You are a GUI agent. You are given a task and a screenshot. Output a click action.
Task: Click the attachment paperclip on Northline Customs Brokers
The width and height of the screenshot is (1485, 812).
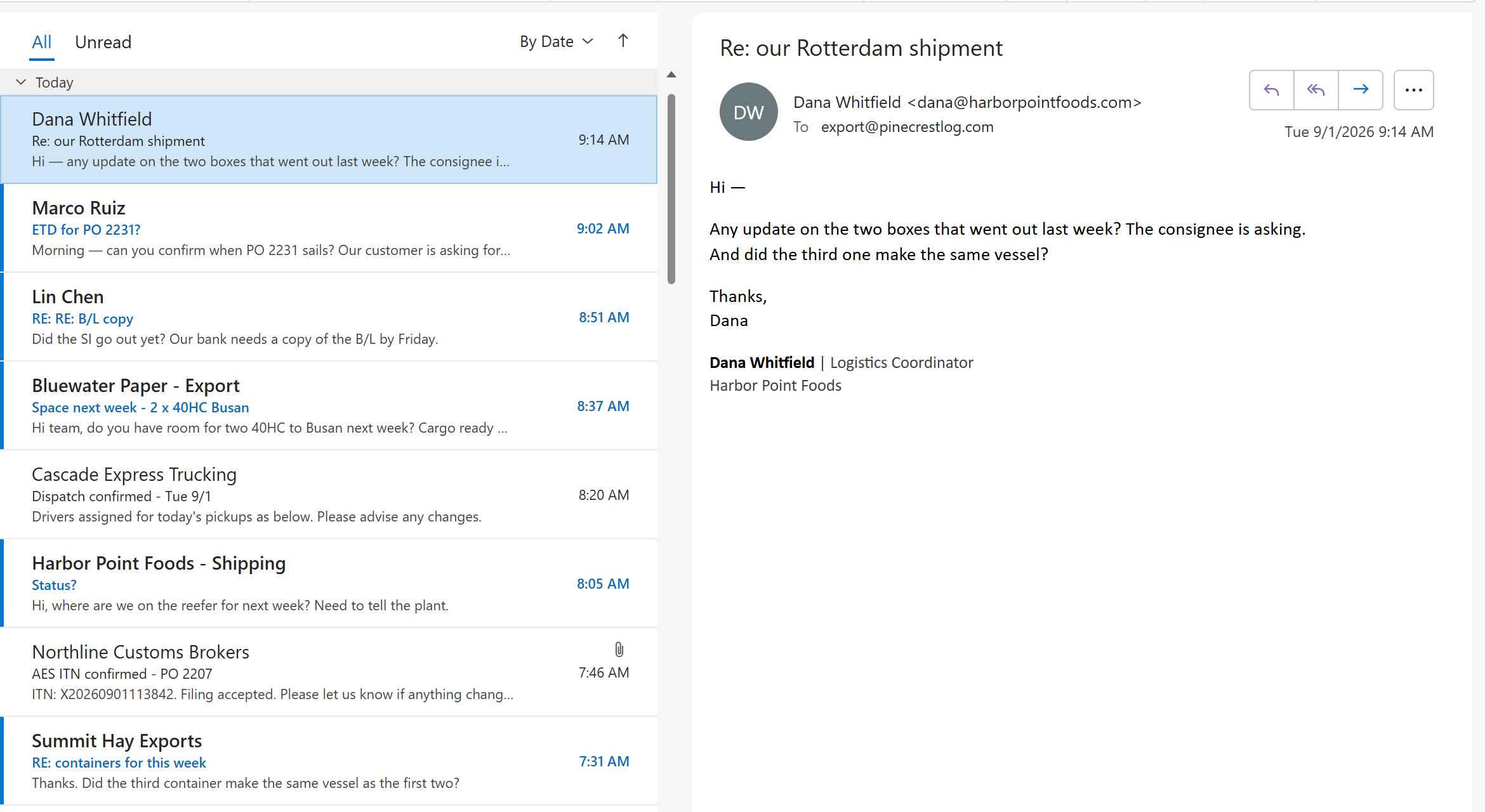(x=619, y=650)
